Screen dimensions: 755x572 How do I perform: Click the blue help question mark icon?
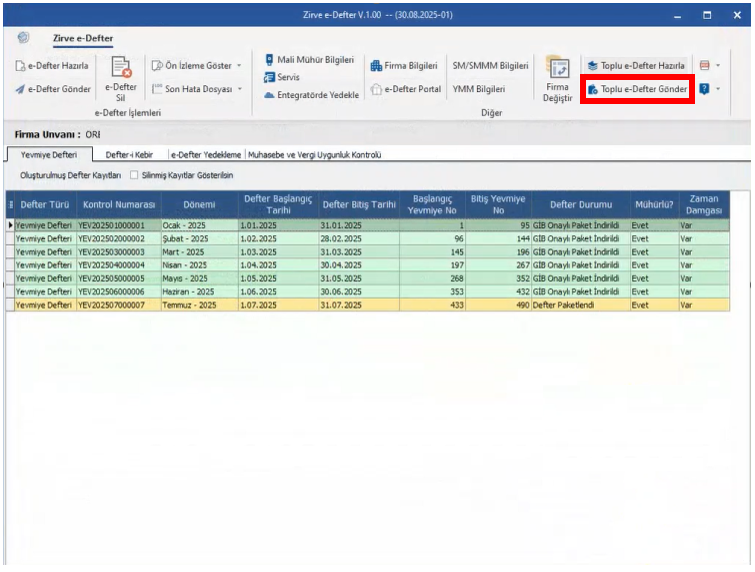(704, 89)
